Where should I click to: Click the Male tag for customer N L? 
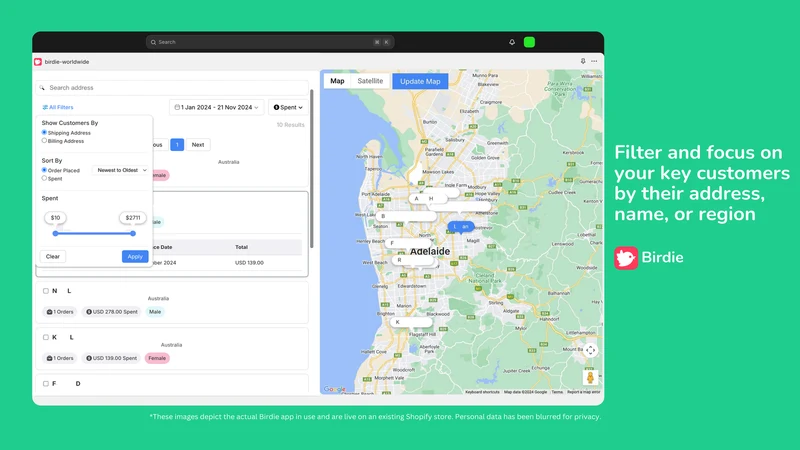pos(155,312)
